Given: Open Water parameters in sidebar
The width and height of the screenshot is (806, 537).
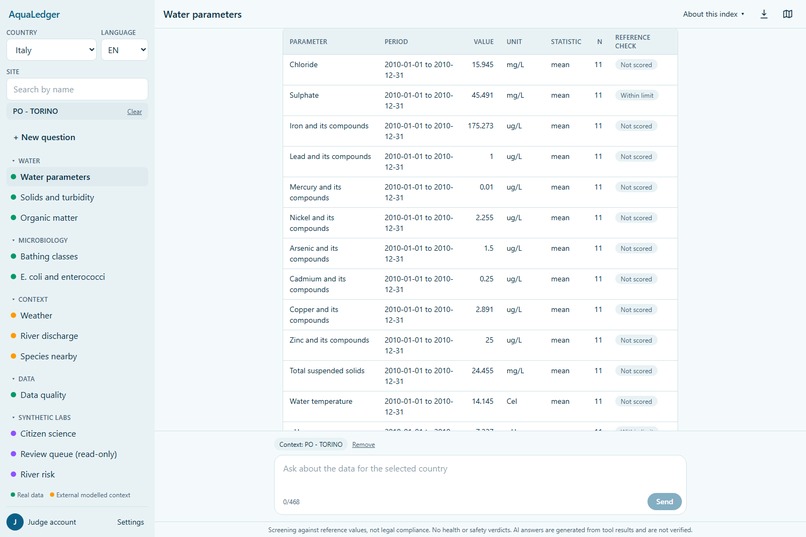Looking at the screenshot, I should point(77,177).
